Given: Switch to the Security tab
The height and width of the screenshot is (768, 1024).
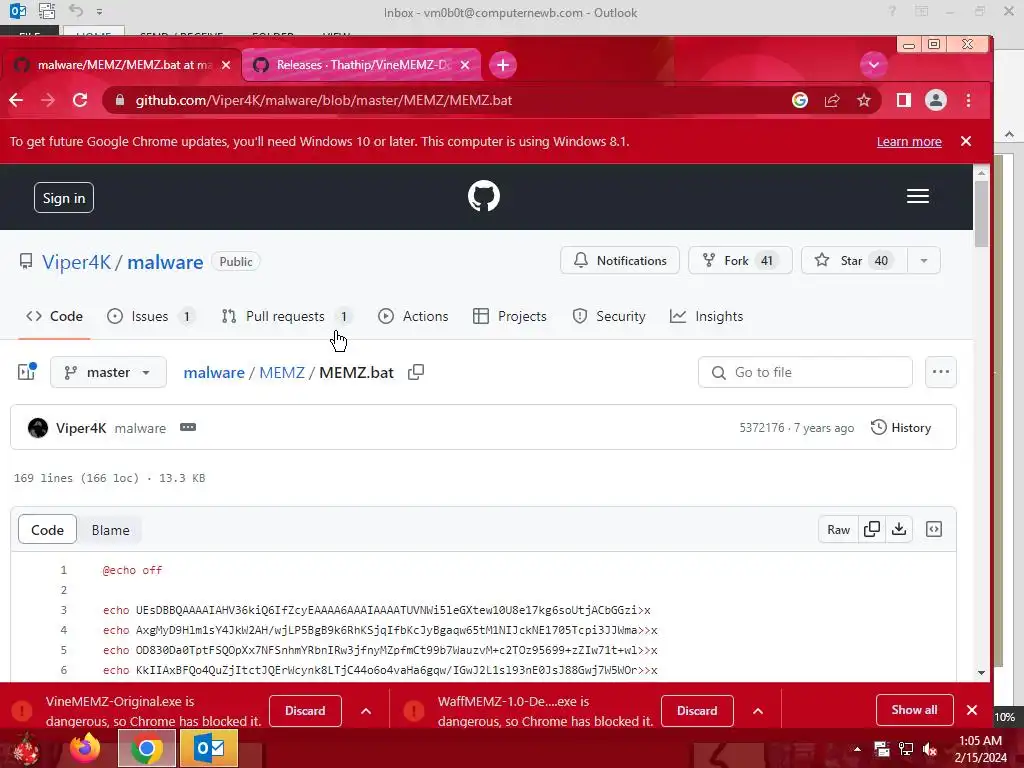Looking at the screenshot, I should [609, 316].
